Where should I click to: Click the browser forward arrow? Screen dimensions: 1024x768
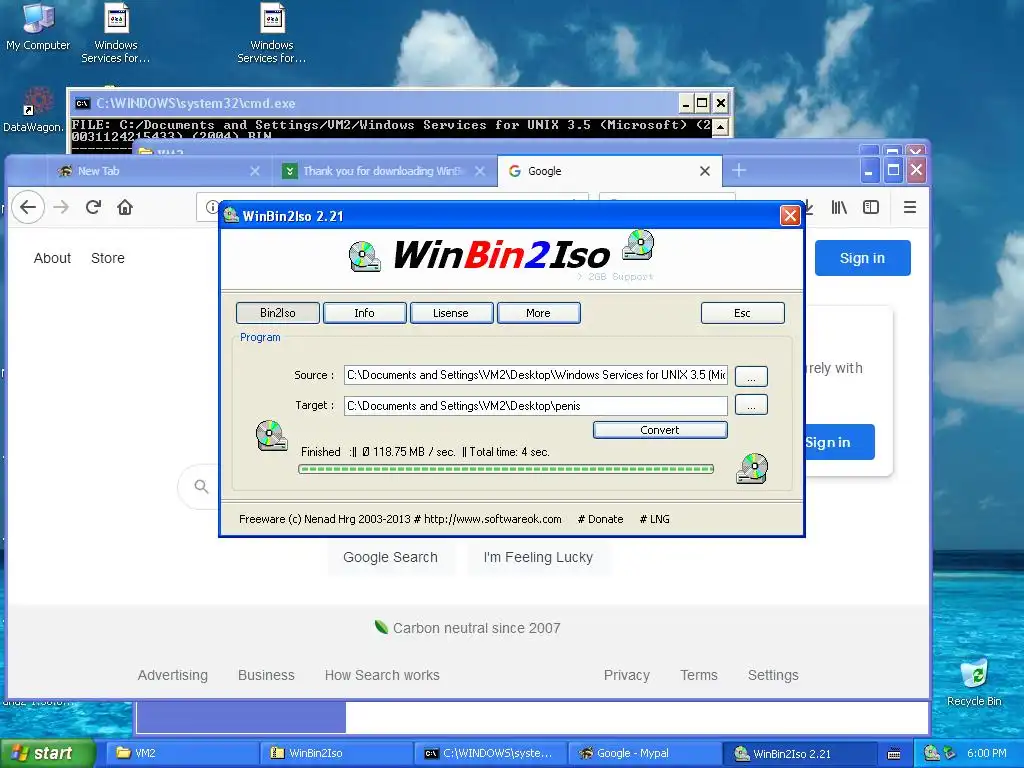[x=61, y=207]
